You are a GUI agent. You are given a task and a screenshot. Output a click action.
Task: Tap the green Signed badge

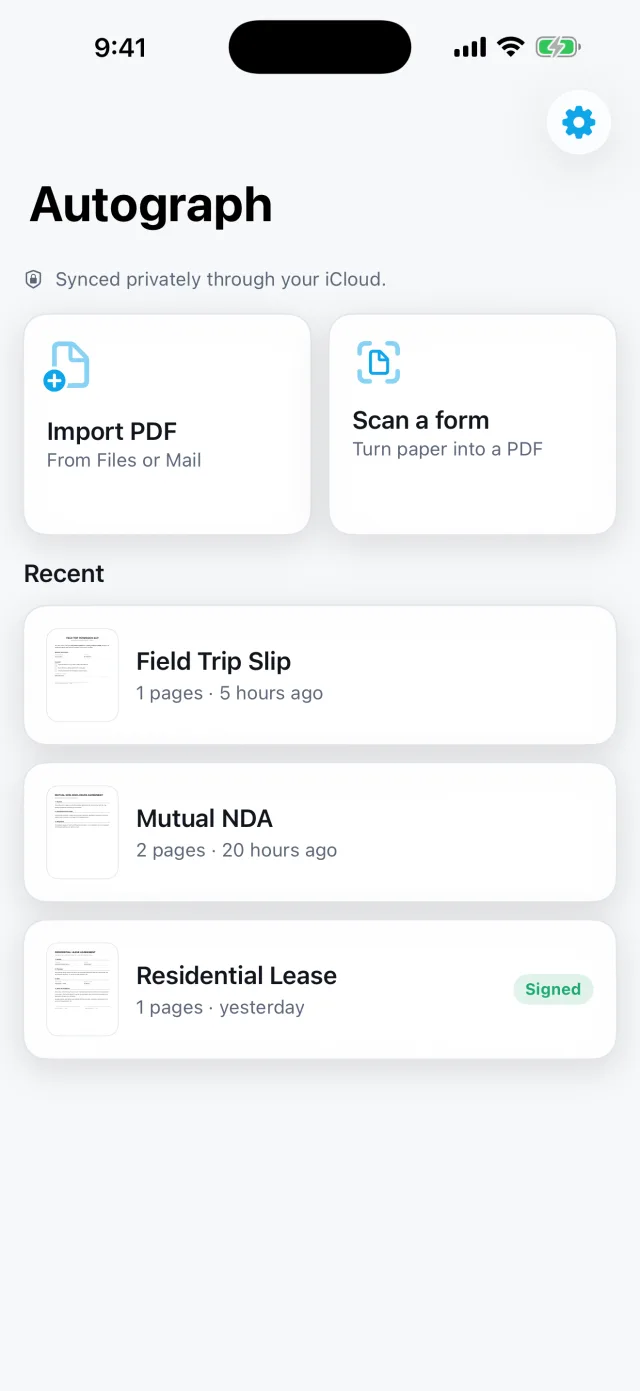click(x=553, y=989)
